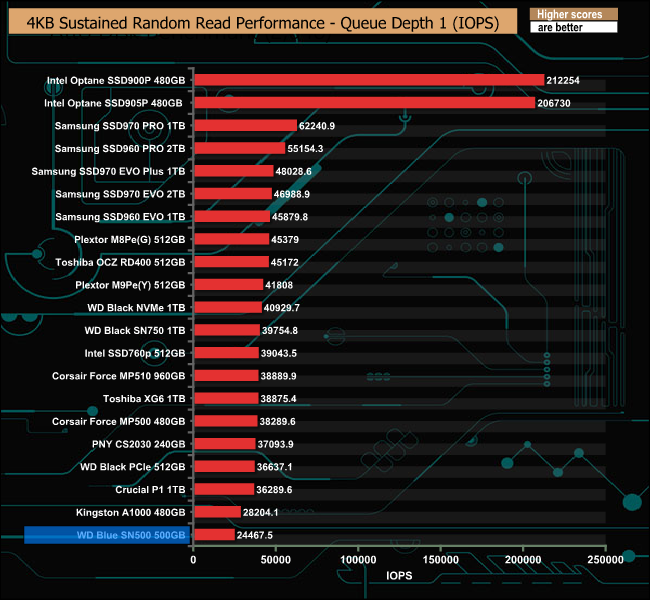Select the Samsung SSD970 PRO 1TB label
Image resolution: width=650 pixels, height=600 pixels.
120,126
